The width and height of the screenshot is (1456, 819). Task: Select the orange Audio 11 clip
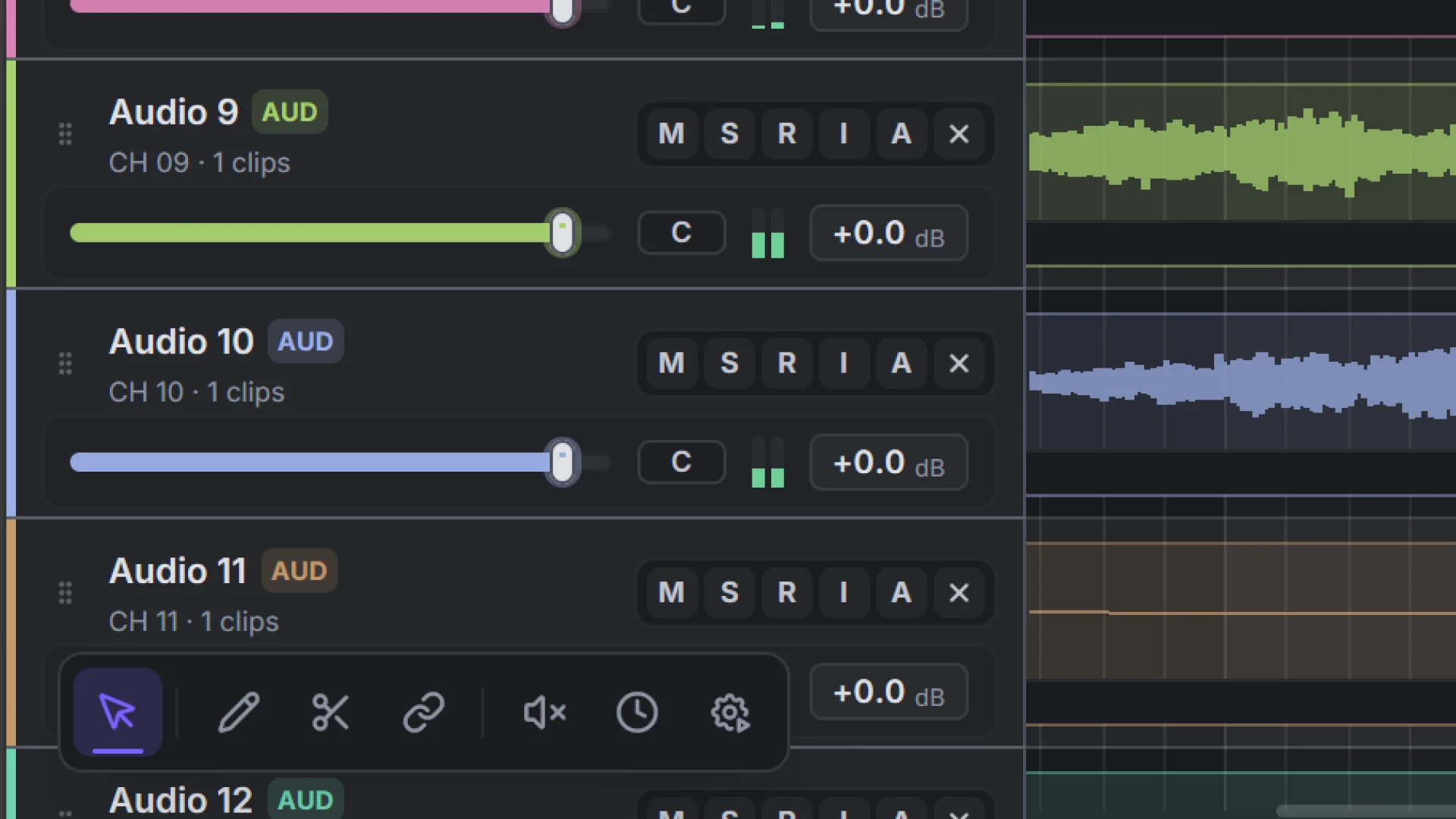pos(1241,611)
